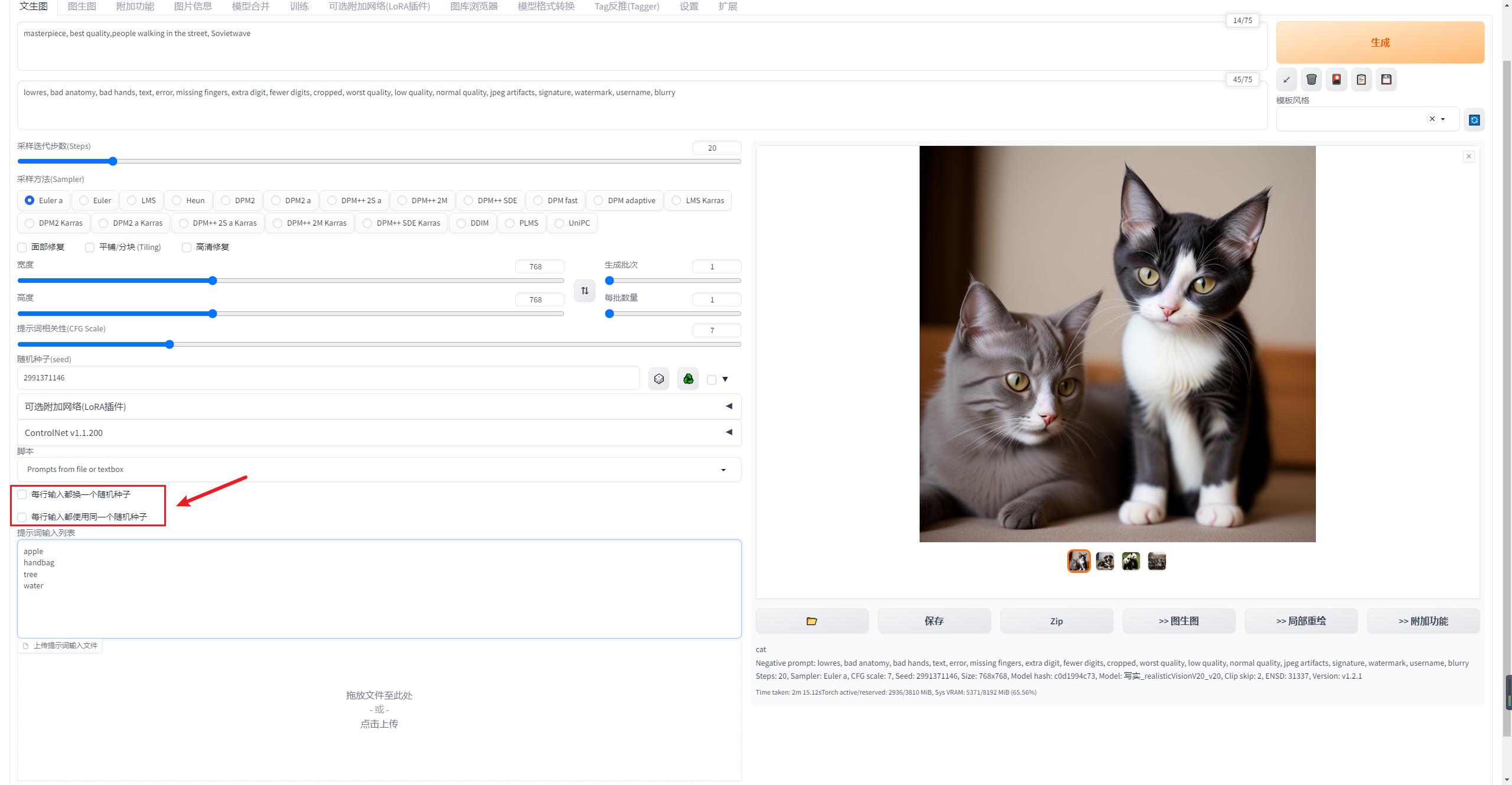Click the zip export icon
Viewport: 1512px width, 785px height.
[x=1056, y=620]
